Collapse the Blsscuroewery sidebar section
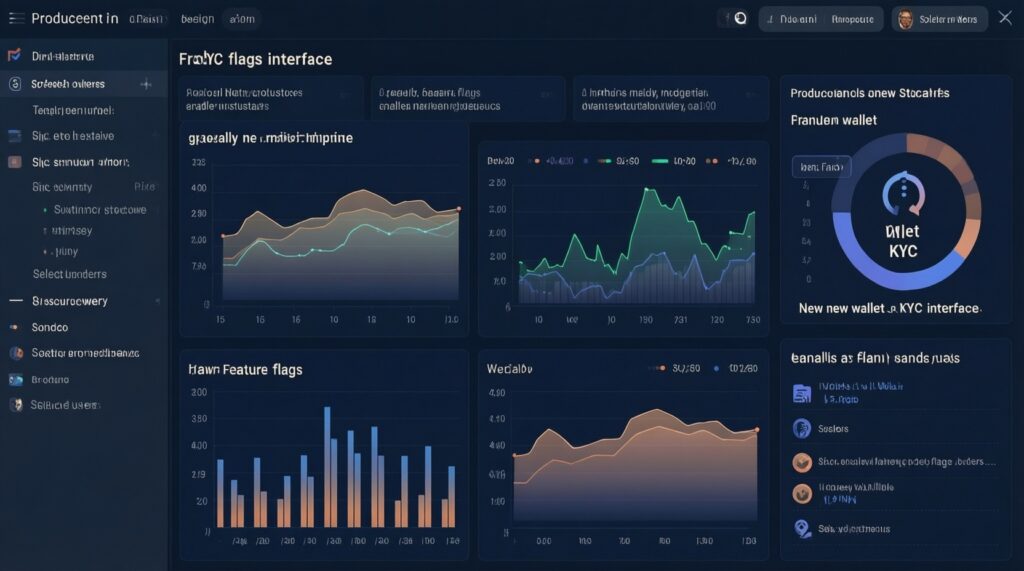 84,301
